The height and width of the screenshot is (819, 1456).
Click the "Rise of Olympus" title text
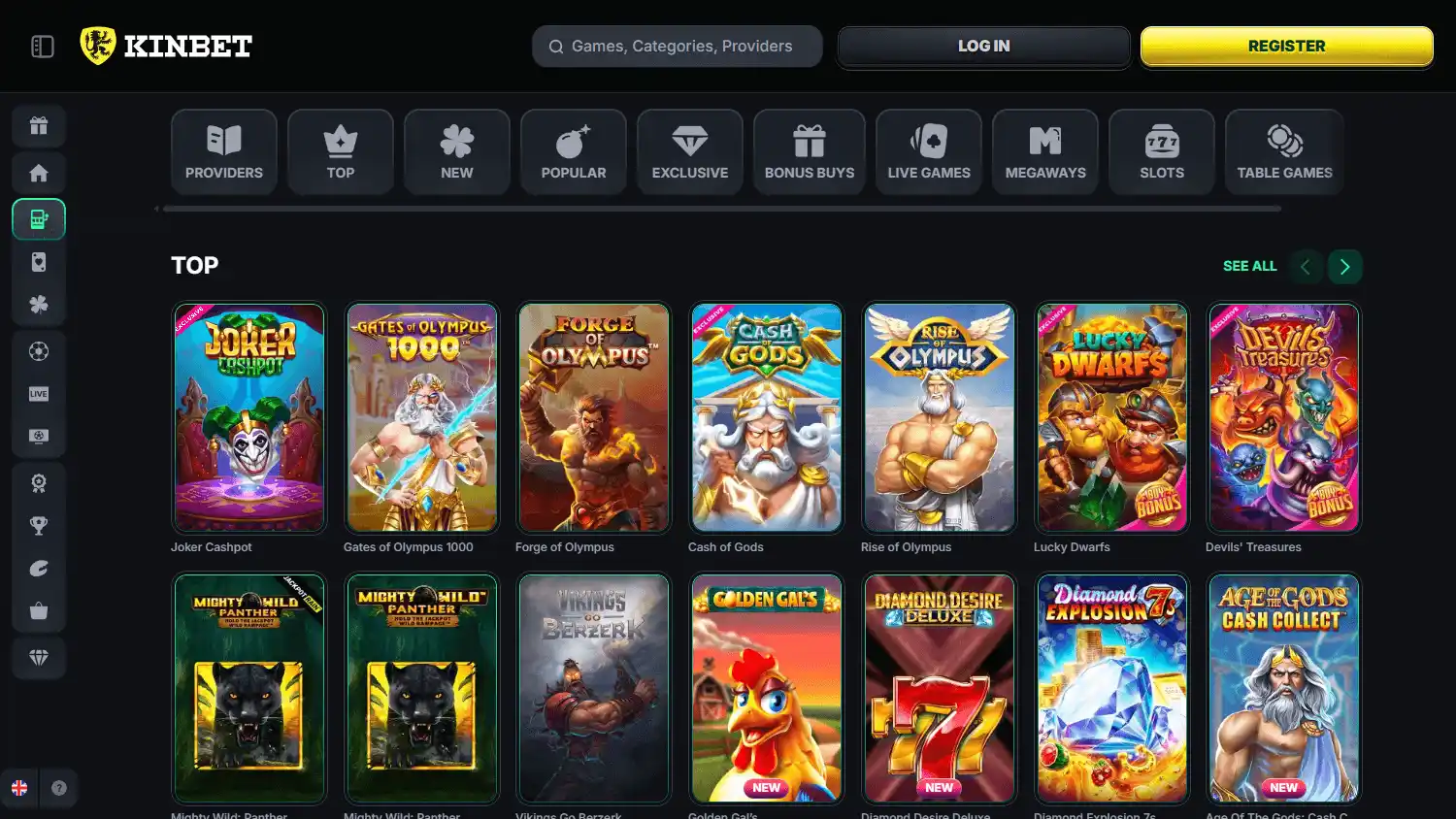coord(907,547)
